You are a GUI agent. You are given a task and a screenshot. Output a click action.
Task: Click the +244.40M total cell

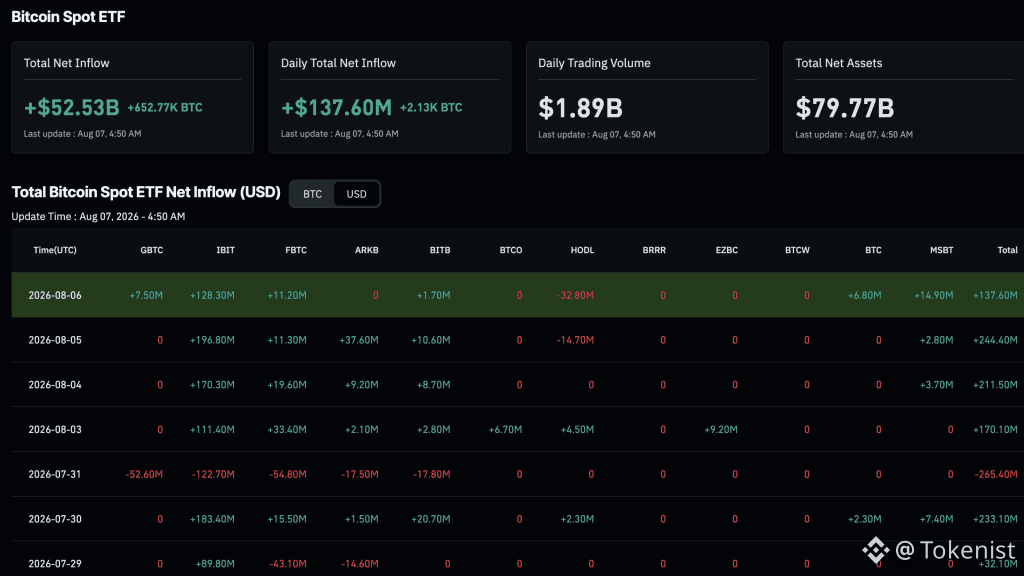click(995, 340)
